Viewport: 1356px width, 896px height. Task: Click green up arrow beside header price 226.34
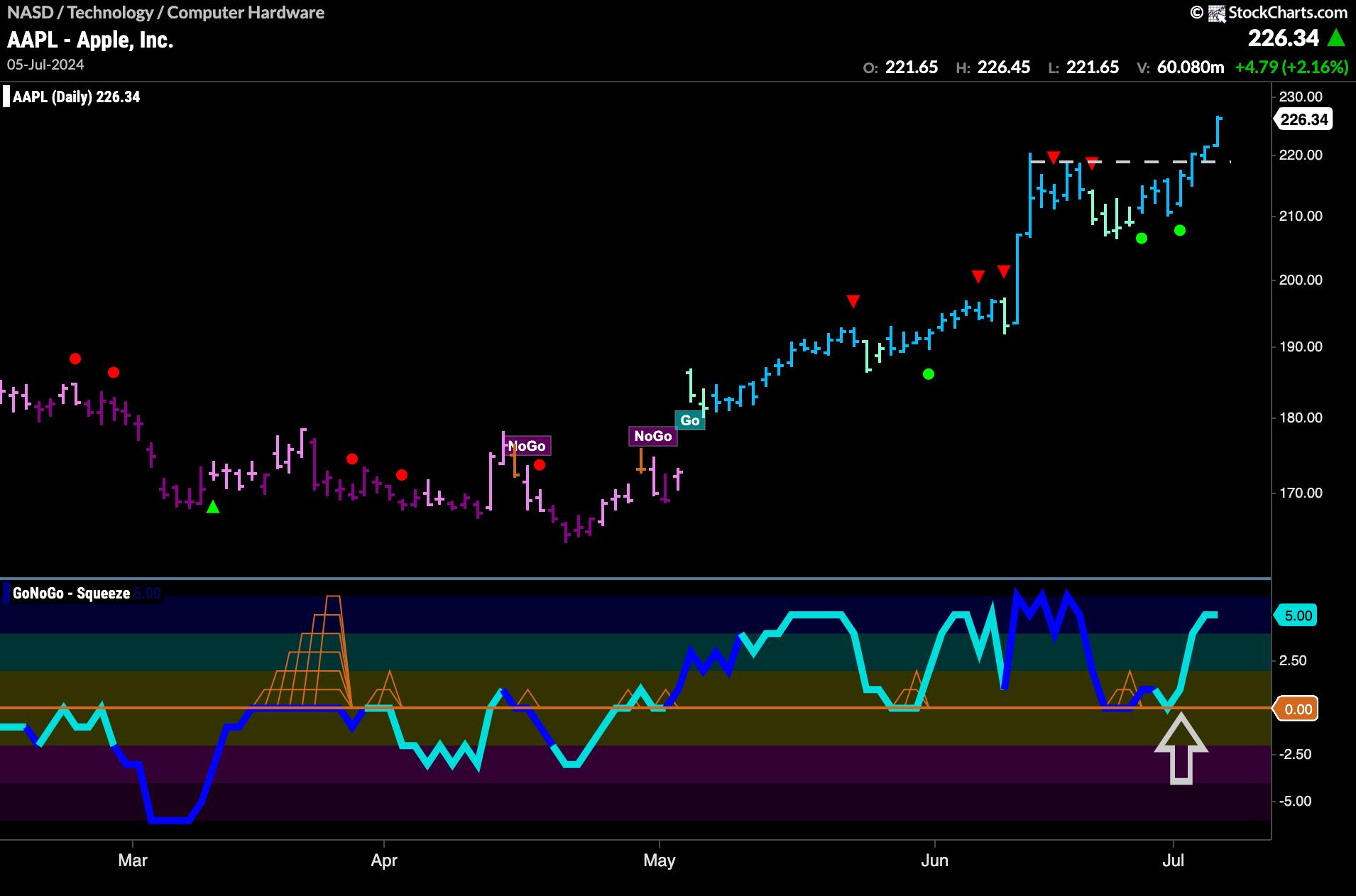(x=1337, y=38)
